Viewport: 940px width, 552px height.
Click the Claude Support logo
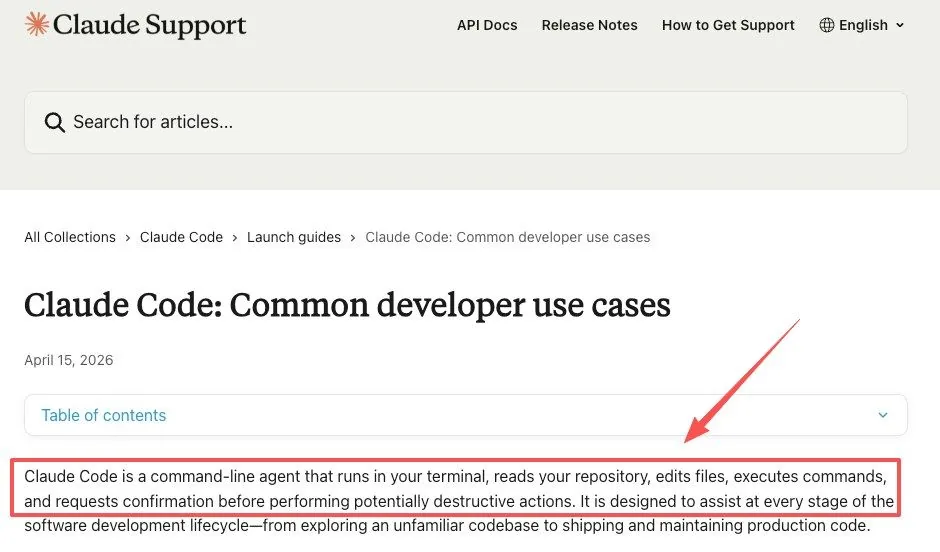tap(135, 25)
